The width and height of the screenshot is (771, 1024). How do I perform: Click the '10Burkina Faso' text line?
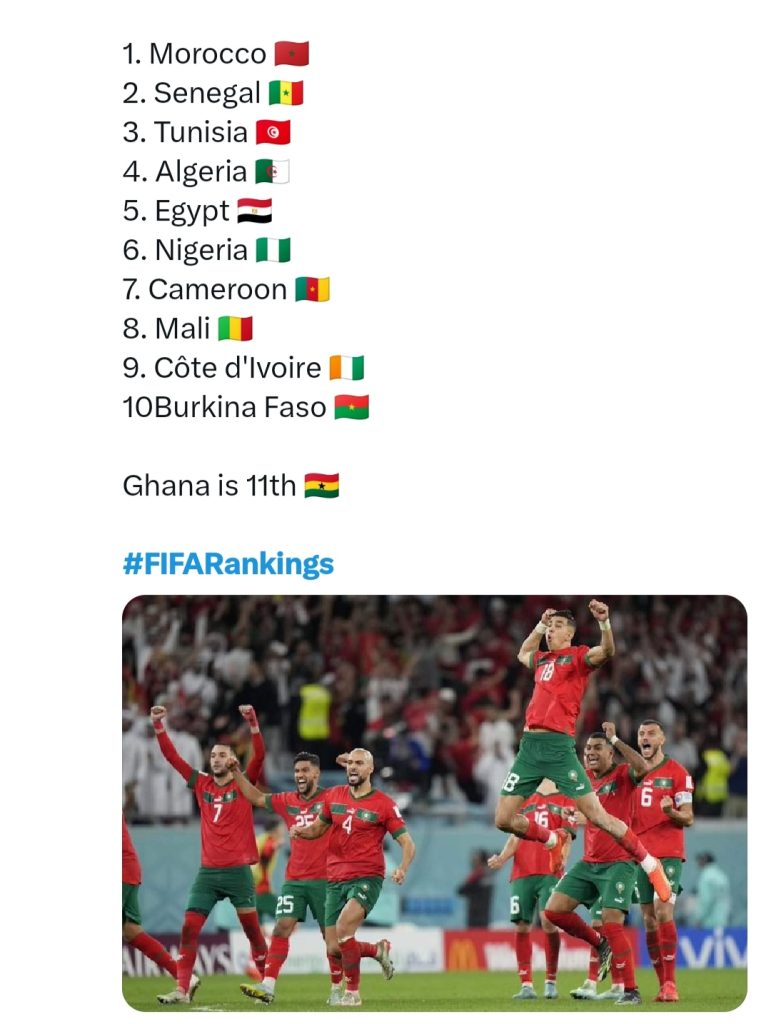pos(224,407)
